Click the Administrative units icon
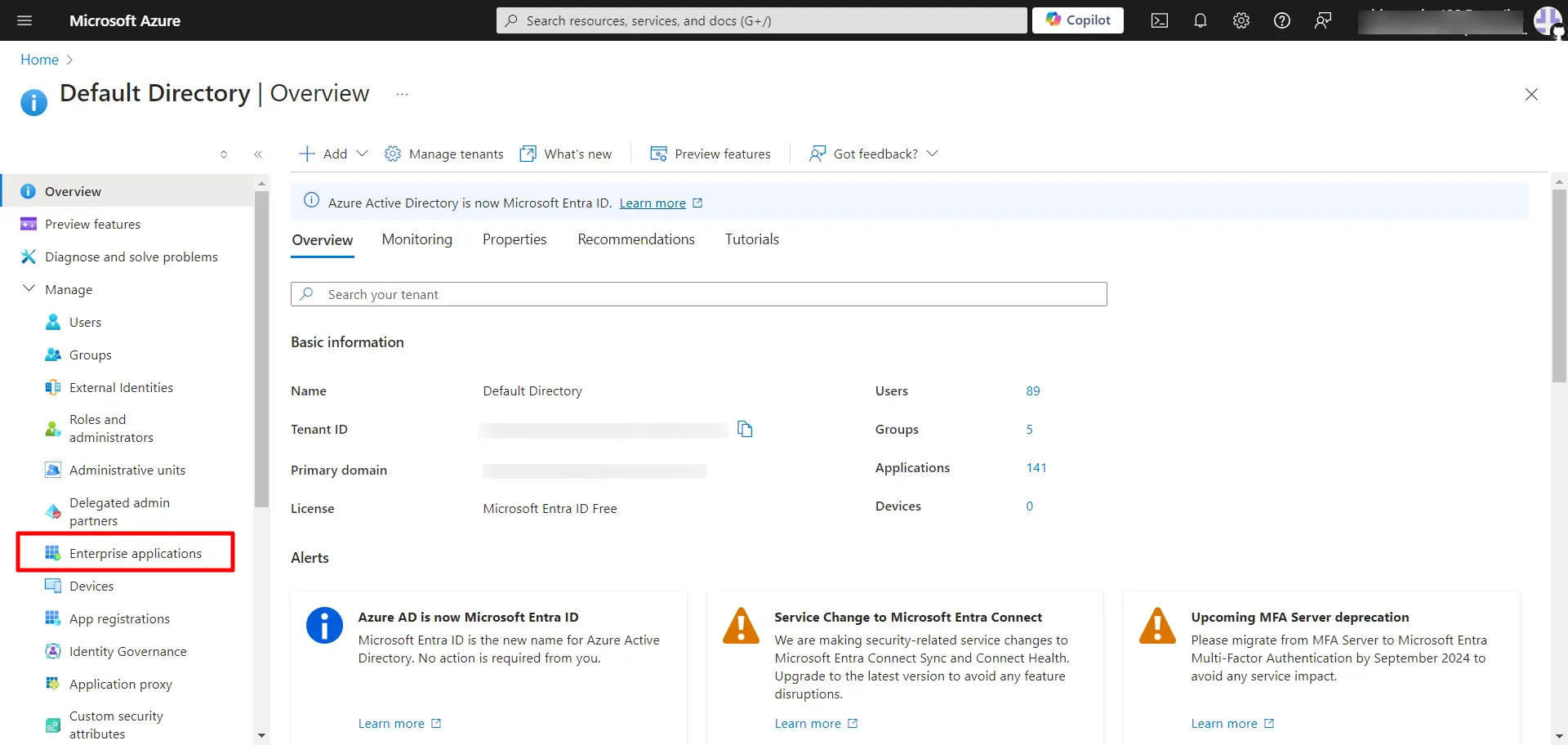 pyautogui.click(x=53, y=470)
